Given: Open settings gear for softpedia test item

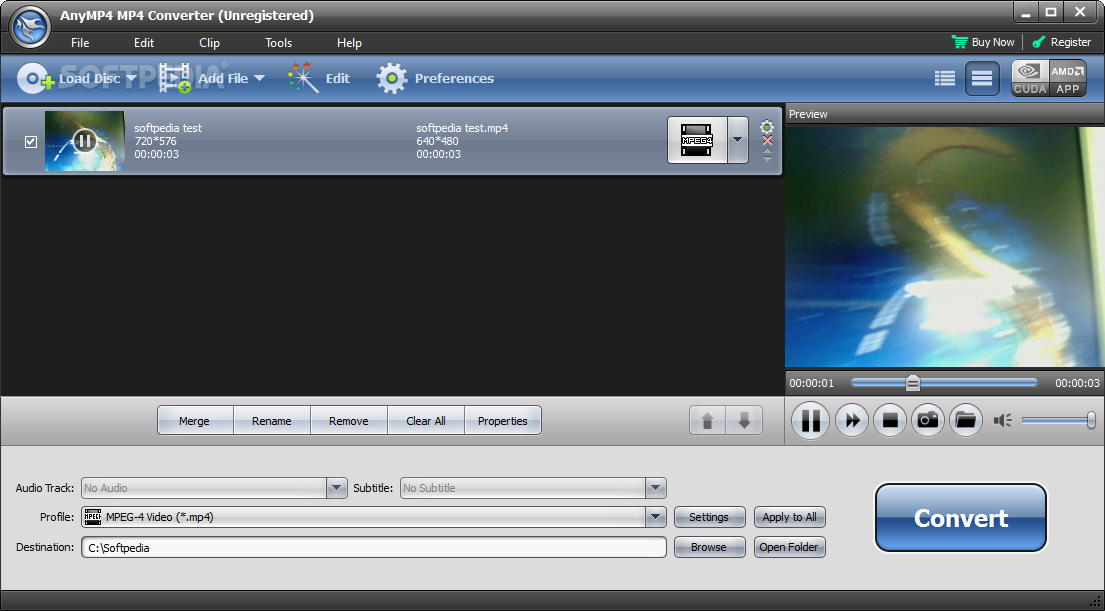Looking at the screenshot, I should (767, 127).
